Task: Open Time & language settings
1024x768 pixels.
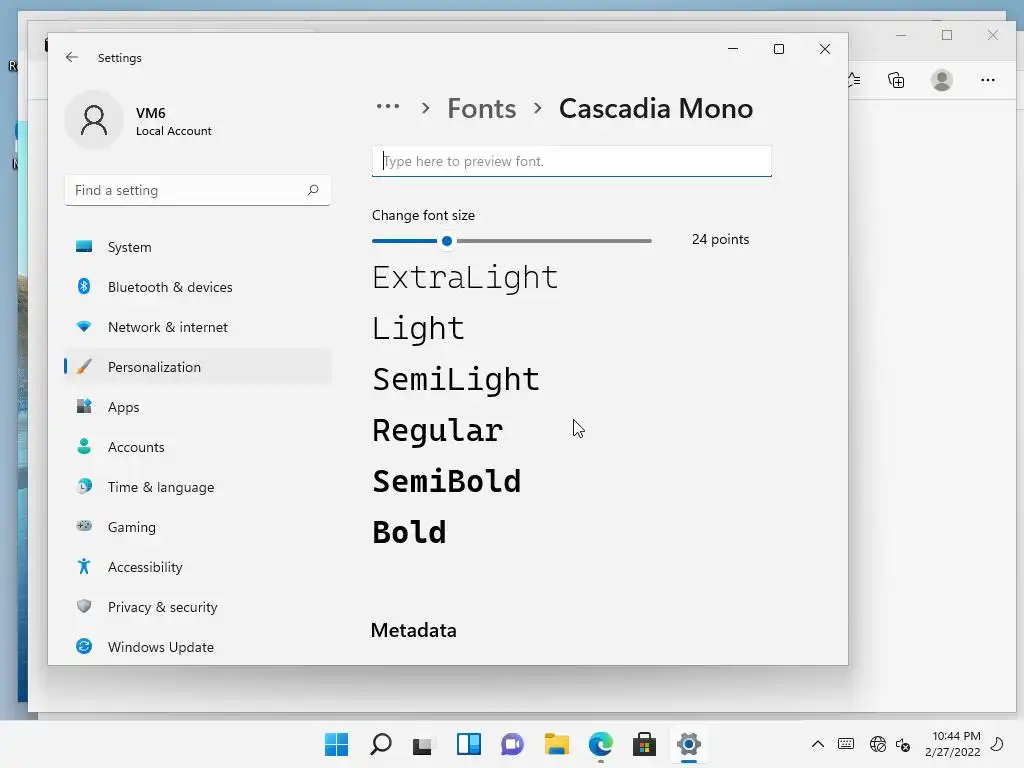Action: click(198, 487)
